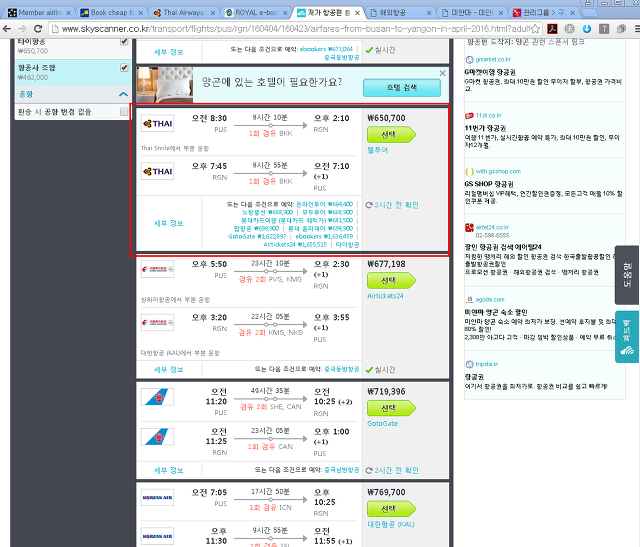Click the Thai logo on the 8:30 flight

[x=157, y=123]
